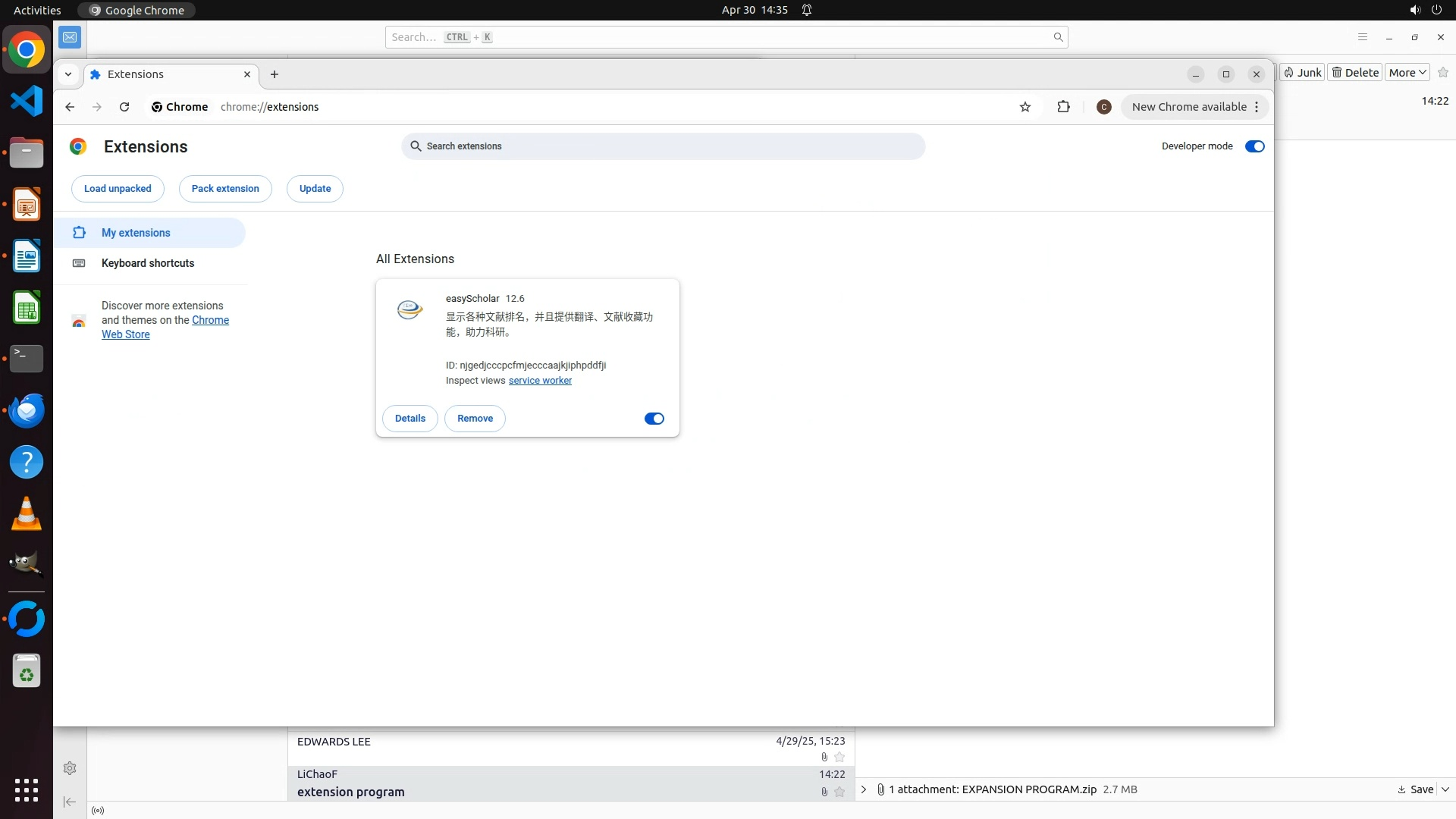Turn off the easyScholar extension toggle

654,419
